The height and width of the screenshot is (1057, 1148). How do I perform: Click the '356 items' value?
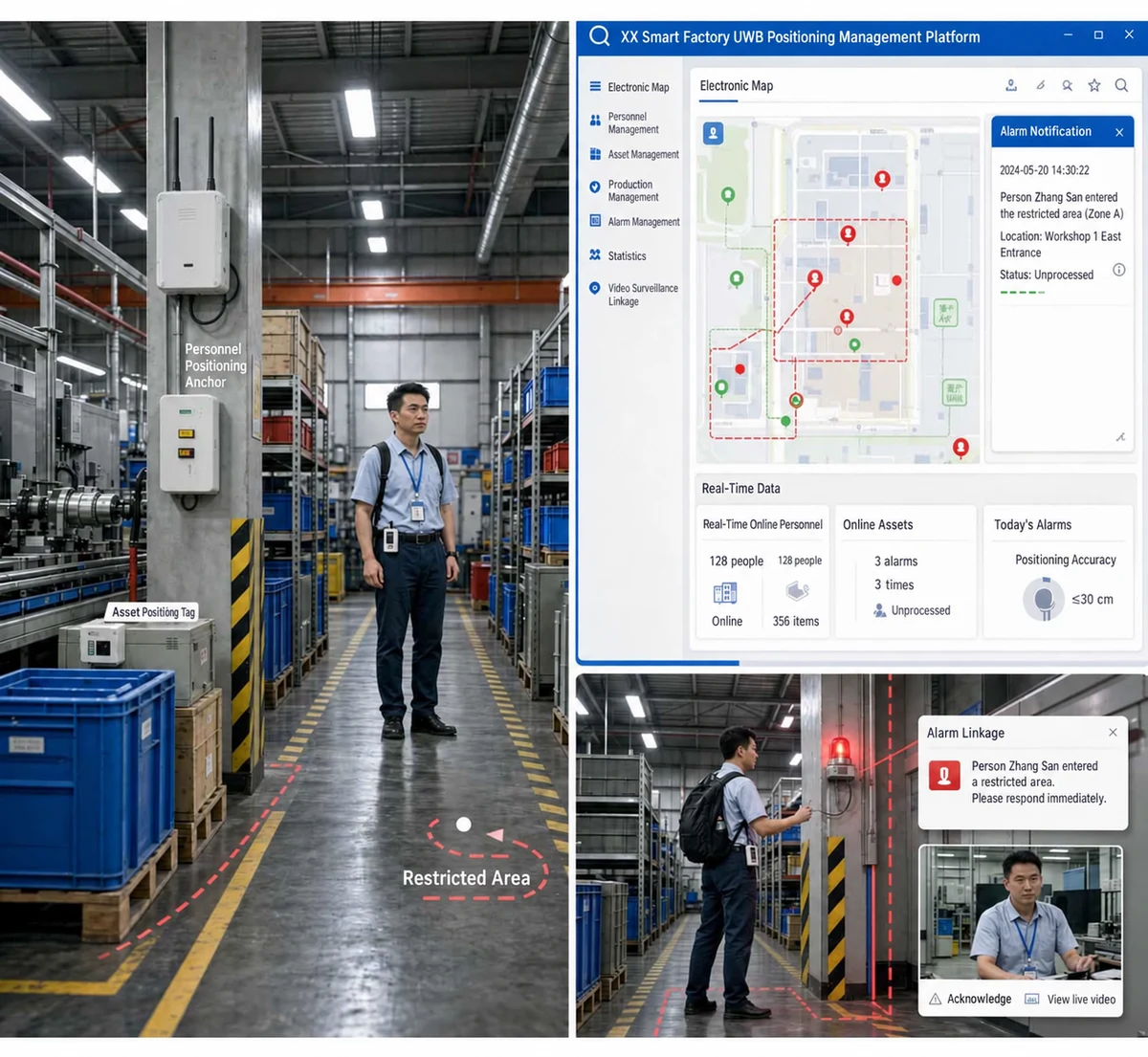[796, 621]
